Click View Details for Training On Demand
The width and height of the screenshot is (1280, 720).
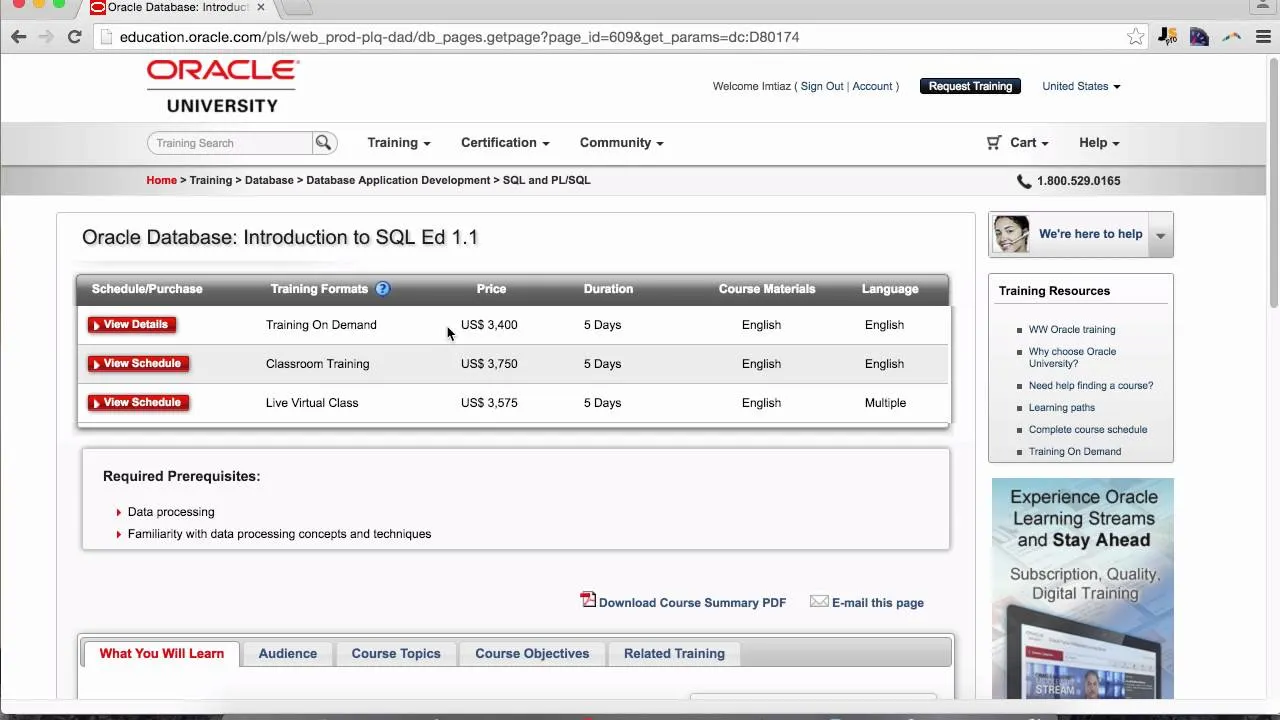[132, 325]
